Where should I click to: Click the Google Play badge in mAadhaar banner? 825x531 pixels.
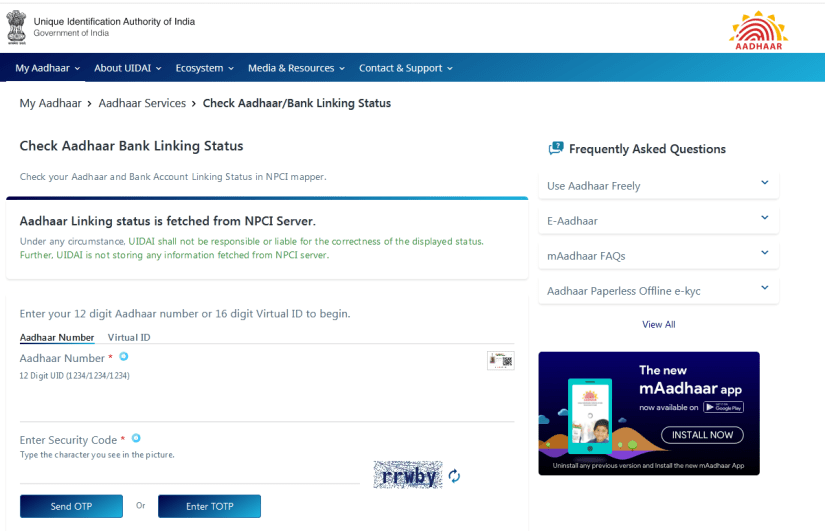[723, 407]
